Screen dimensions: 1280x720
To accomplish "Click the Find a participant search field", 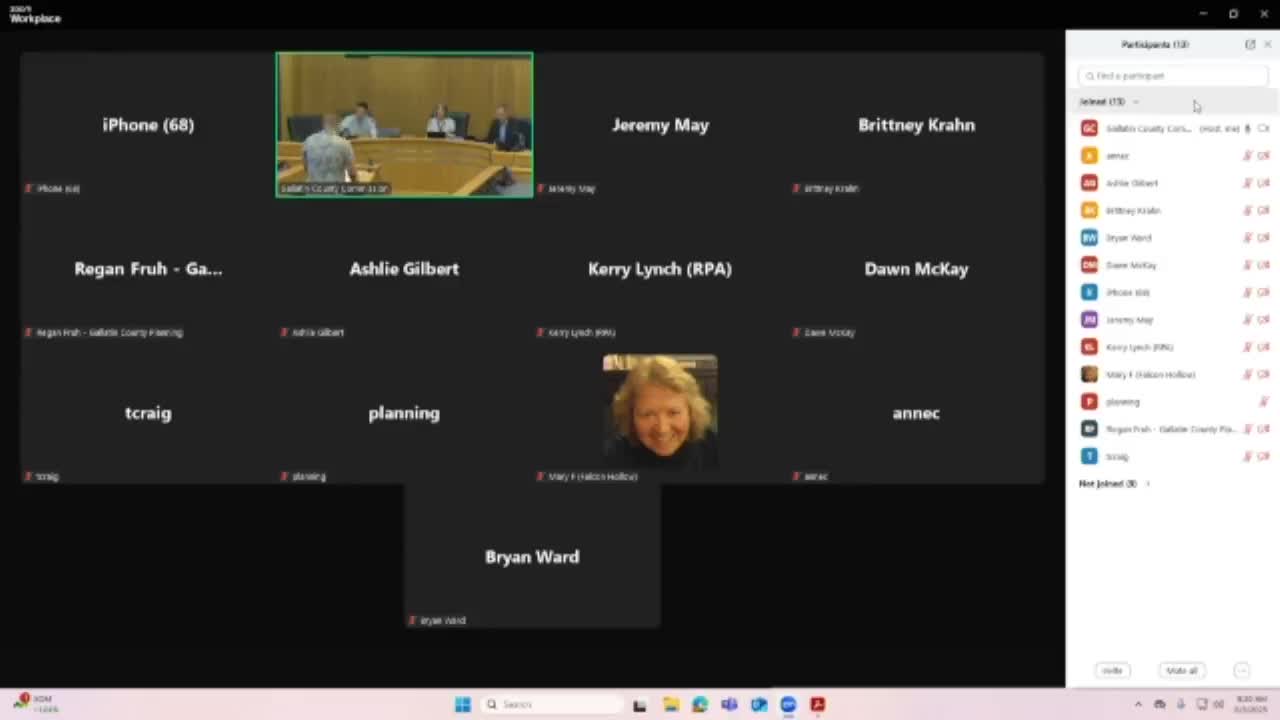I will pos(1172,76).
